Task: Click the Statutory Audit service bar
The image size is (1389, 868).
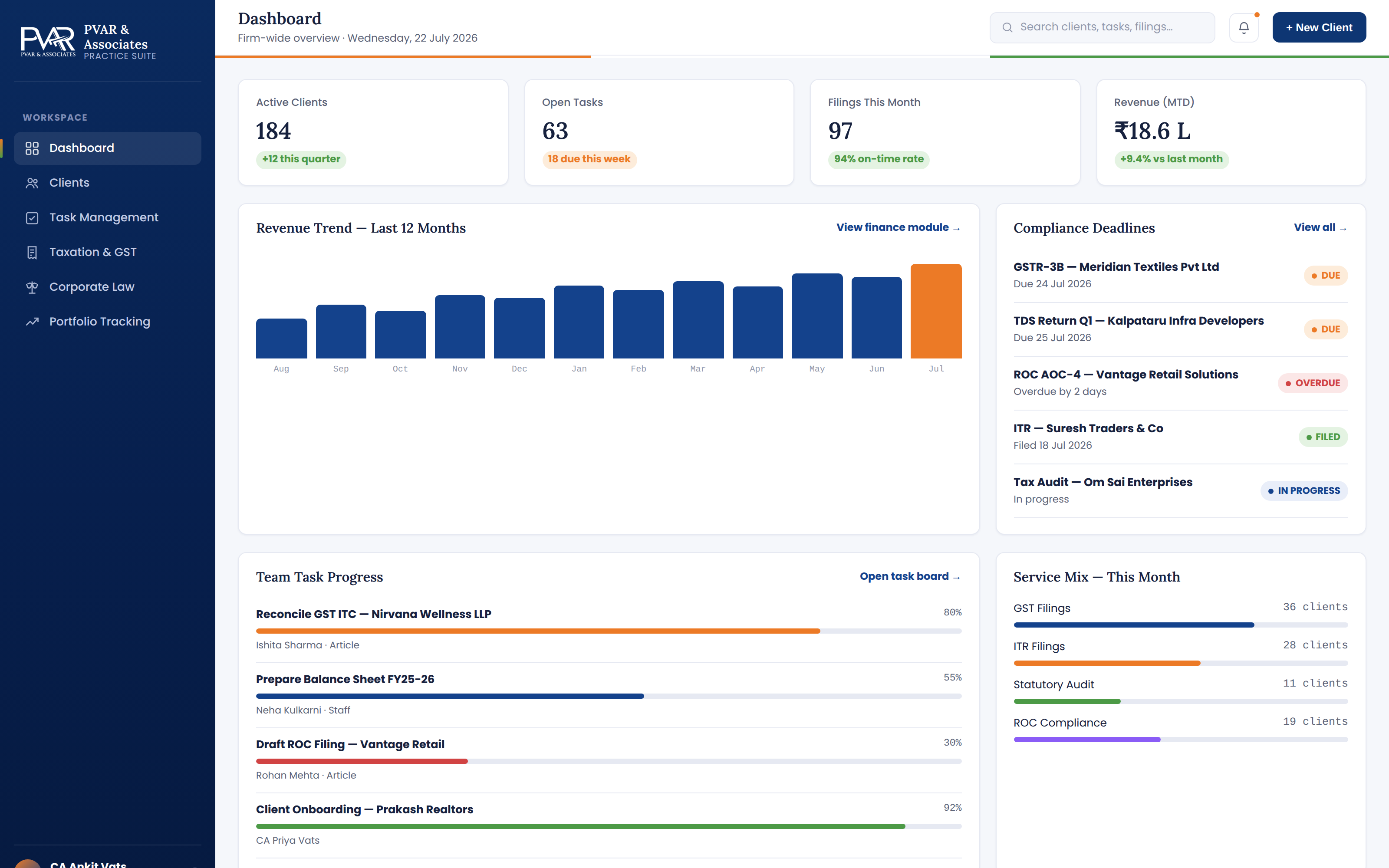Action: pyautogui.click(x=1181, y=701)
